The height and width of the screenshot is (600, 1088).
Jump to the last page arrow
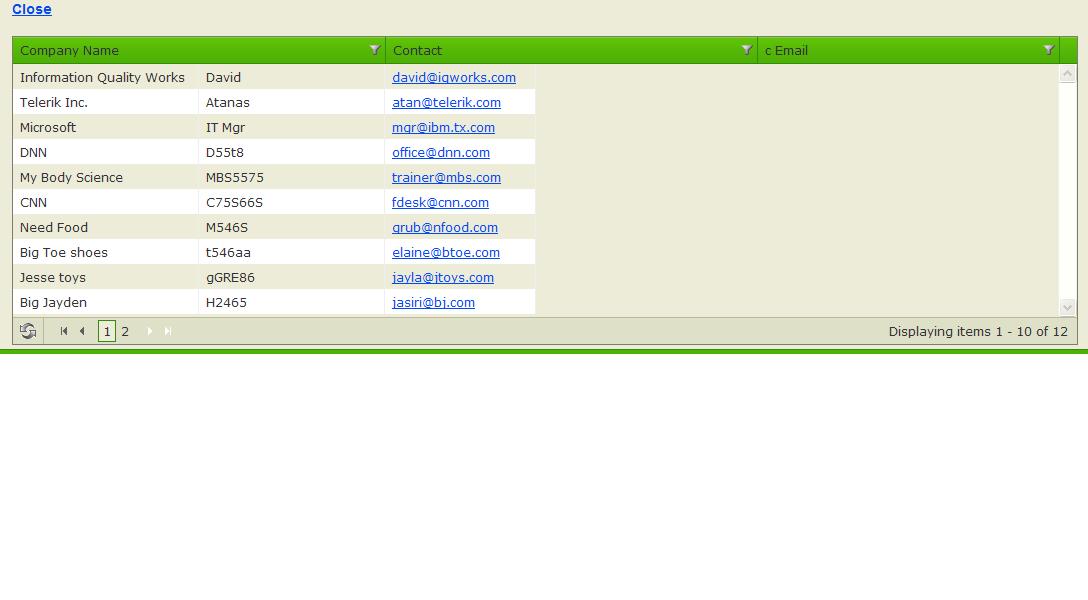click(167, 332)
